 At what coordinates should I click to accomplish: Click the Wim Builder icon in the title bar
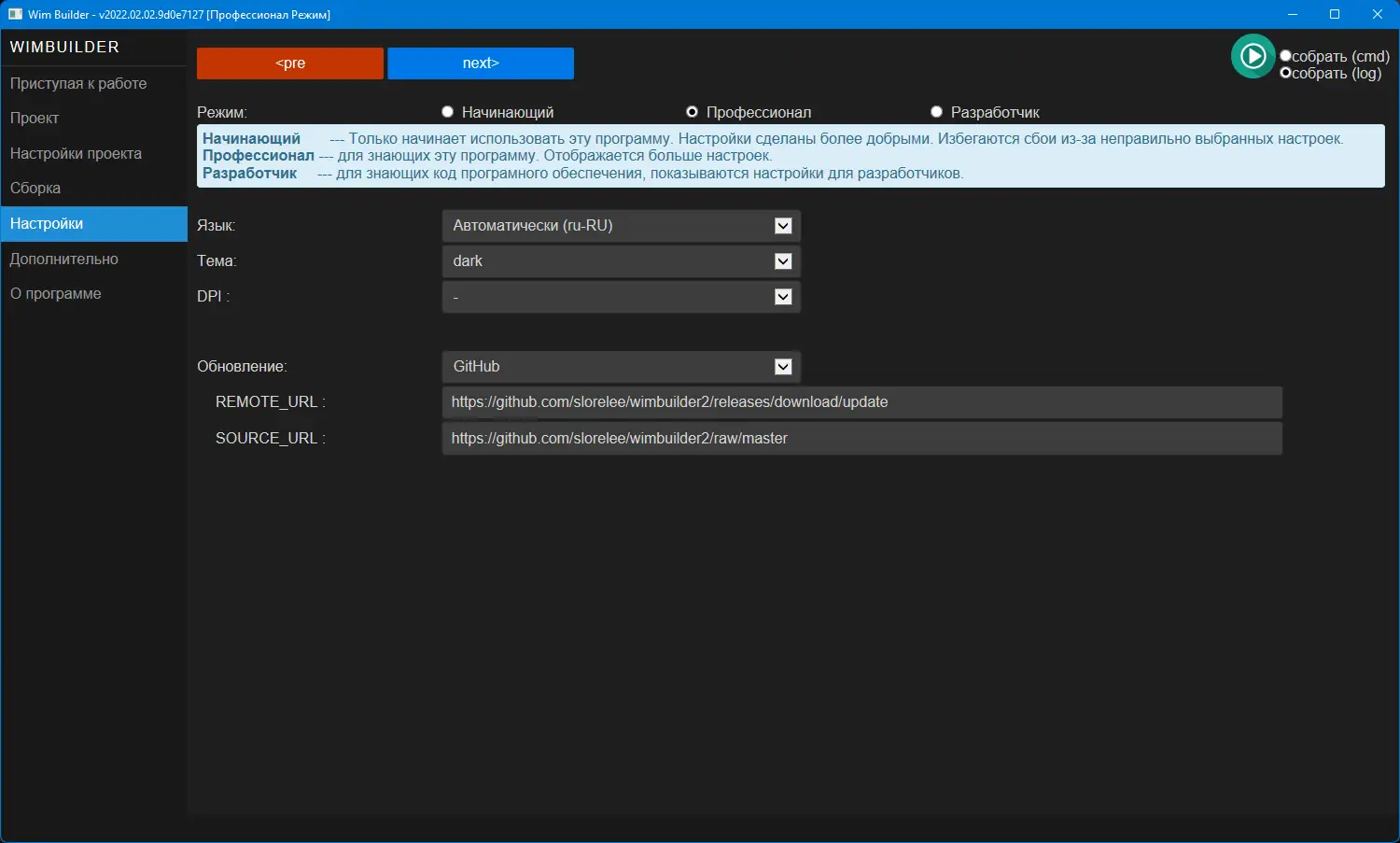pyautogui.click(x=13, y=14)
